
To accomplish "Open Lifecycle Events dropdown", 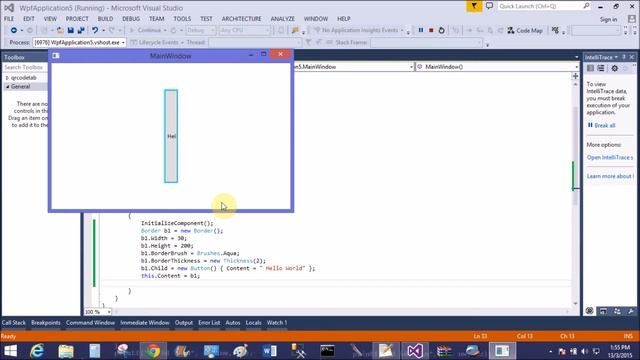I will tap(182, 42).
